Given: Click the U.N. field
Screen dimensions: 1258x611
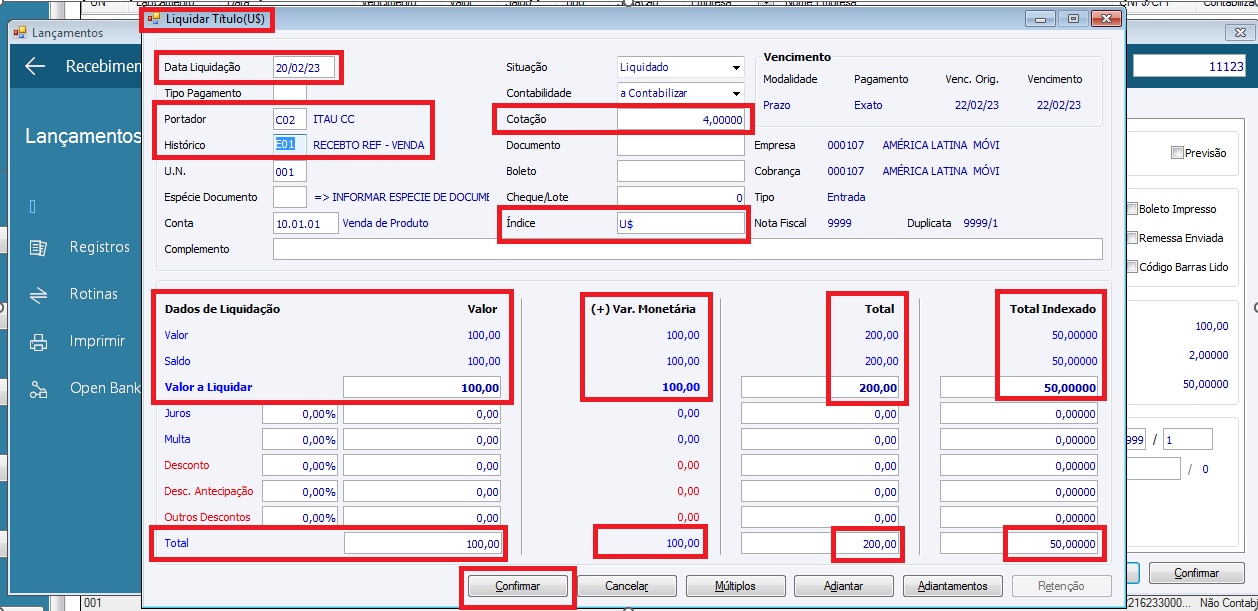Looking at the screenshot, I should click(x=290, y=171).
